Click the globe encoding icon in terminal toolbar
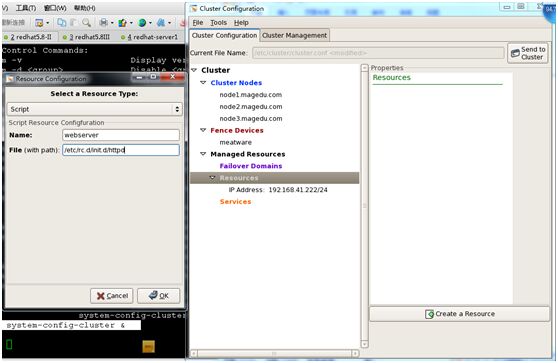558x363 pixels. pos(142,23)
